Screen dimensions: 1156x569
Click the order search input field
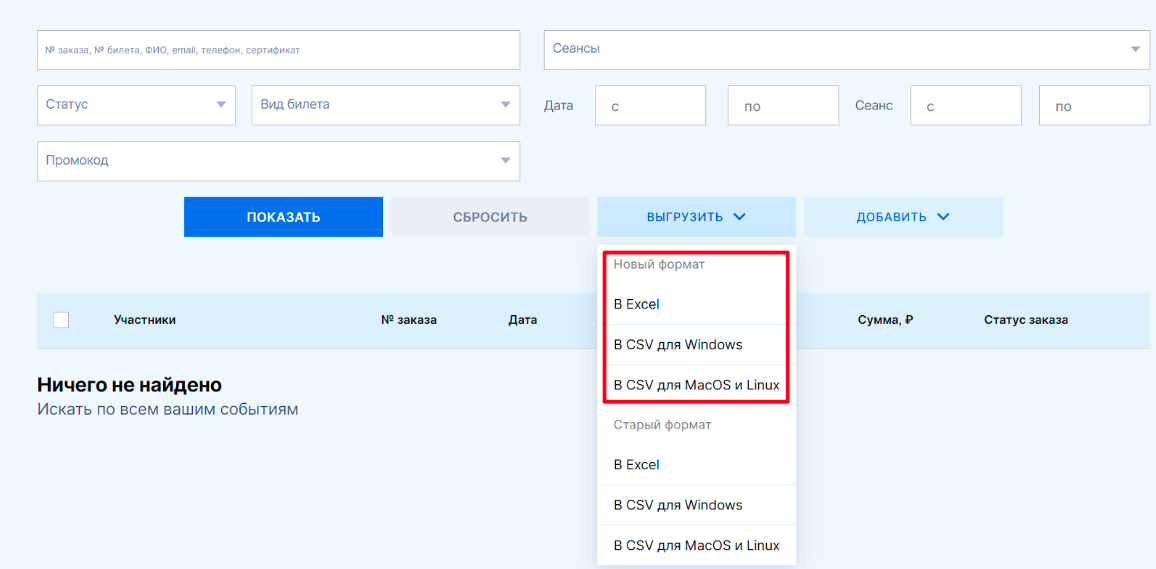[x=278, y=50]
